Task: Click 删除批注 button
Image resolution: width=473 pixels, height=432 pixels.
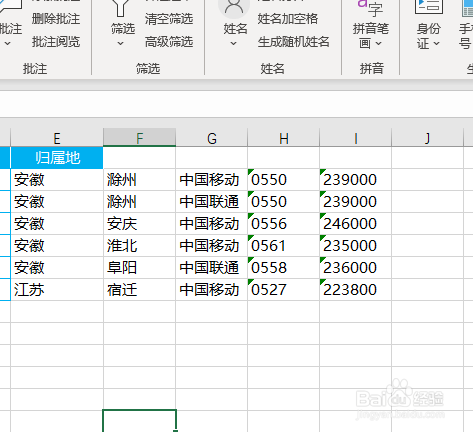Action: point(56,19)
